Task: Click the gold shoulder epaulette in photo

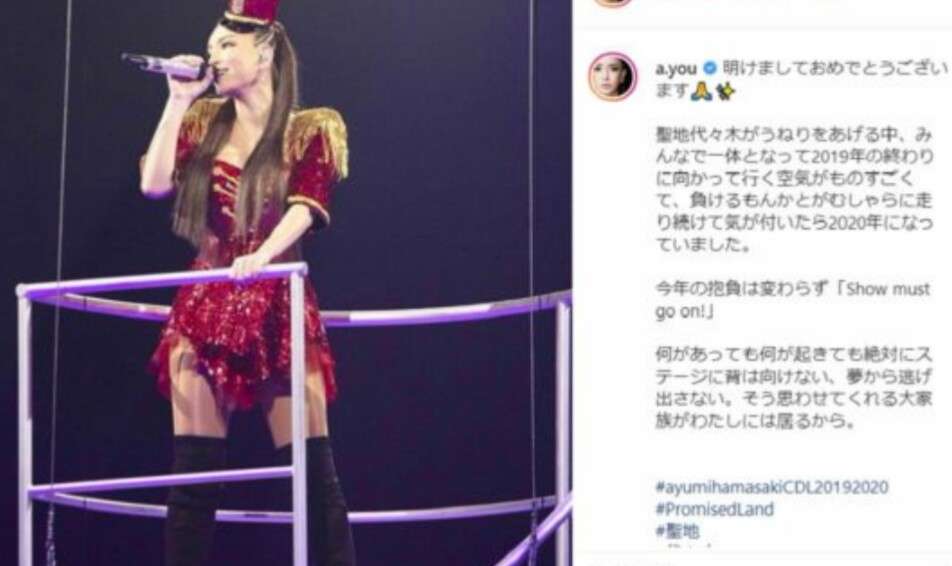Action: [318, 138]
